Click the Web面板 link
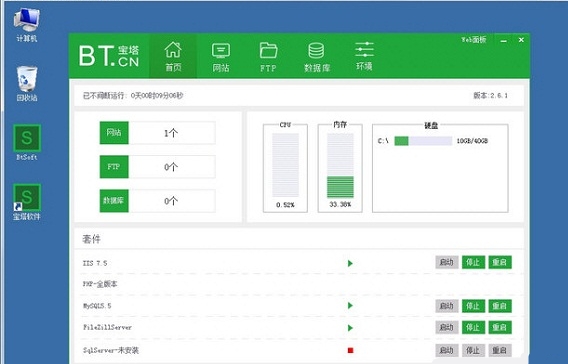 (x=474, y=40)
